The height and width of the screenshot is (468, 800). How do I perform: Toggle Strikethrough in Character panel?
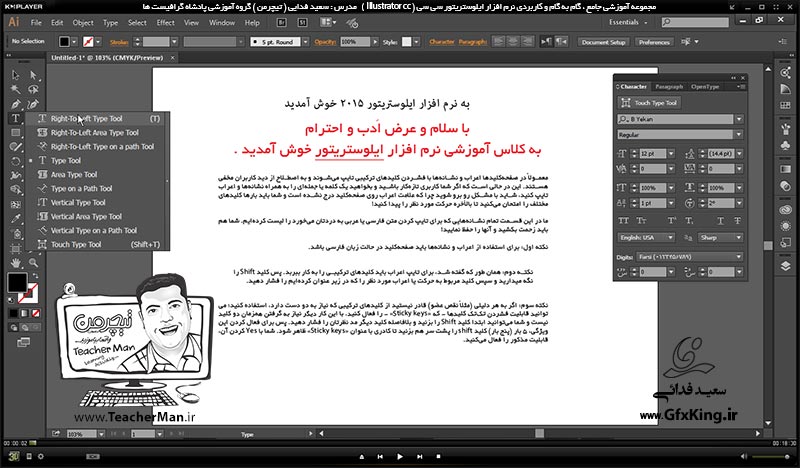pyautogui.click(x=737, y=220)
